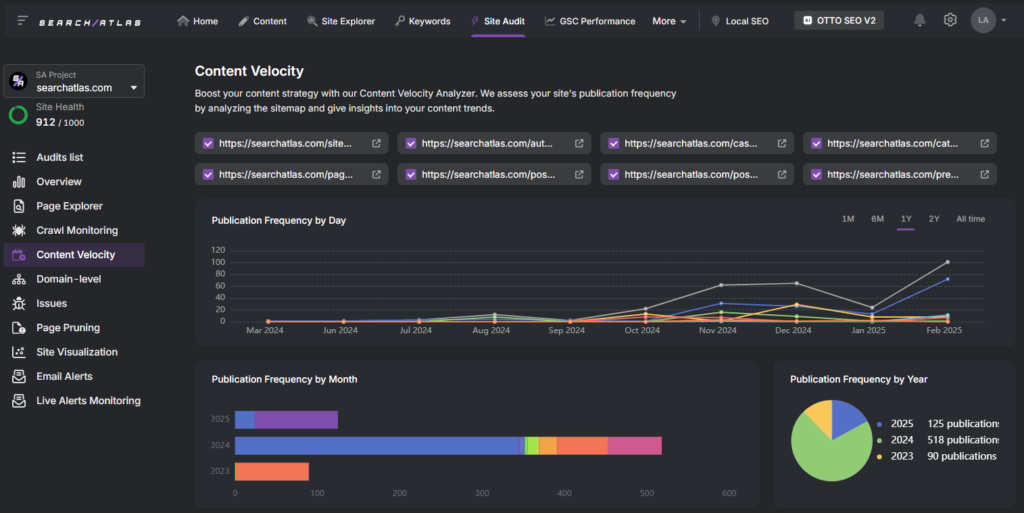The image size is (1024, 513).
Task: Click the Email Alerts inbox icon
Action: click(19, 377)
